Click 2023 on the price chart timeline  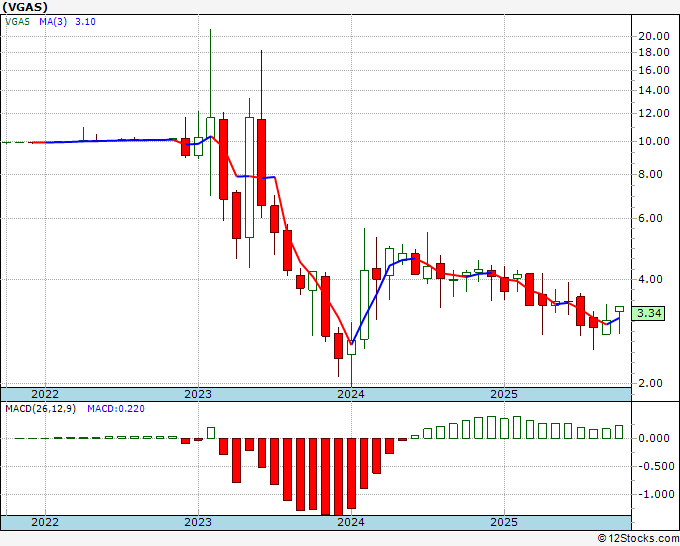tap(198, 394)
